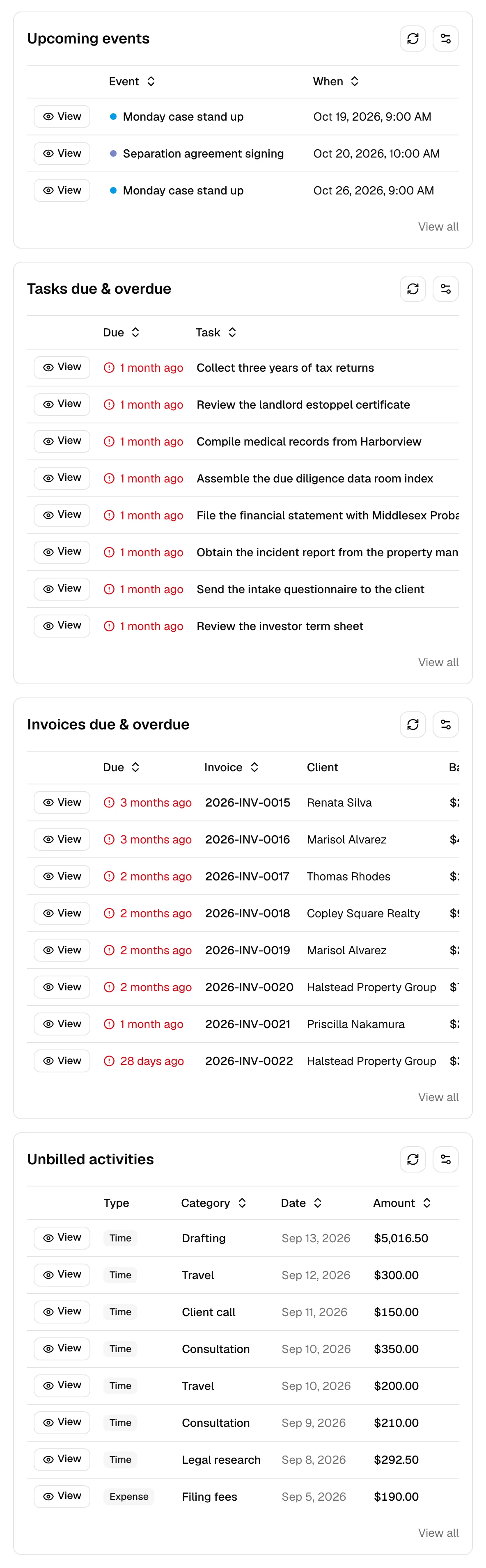Click the Oct 20, 2026, 10:00 AM time
This screenshot has height=1568, width=486.
[x=376, y=154]
